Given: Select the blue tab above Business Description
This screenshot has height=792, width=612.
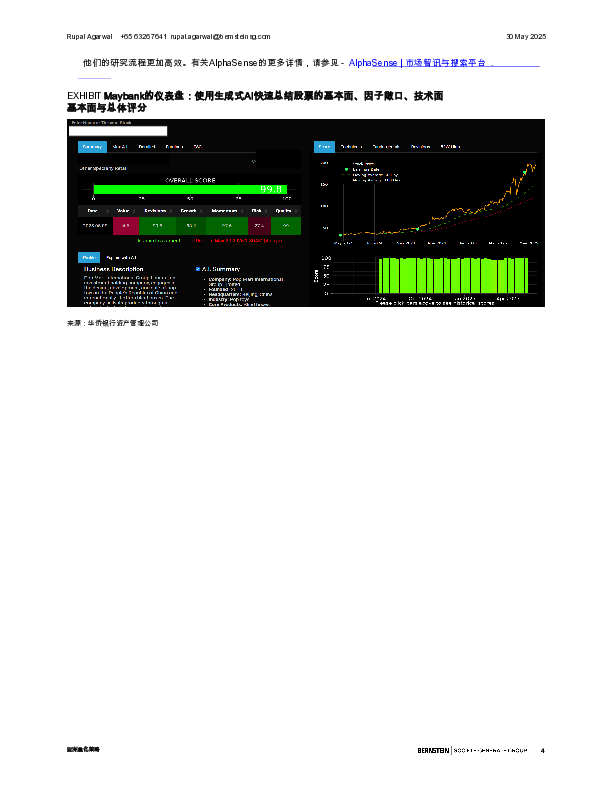Looking at the screenshot, I should [89, 258].
